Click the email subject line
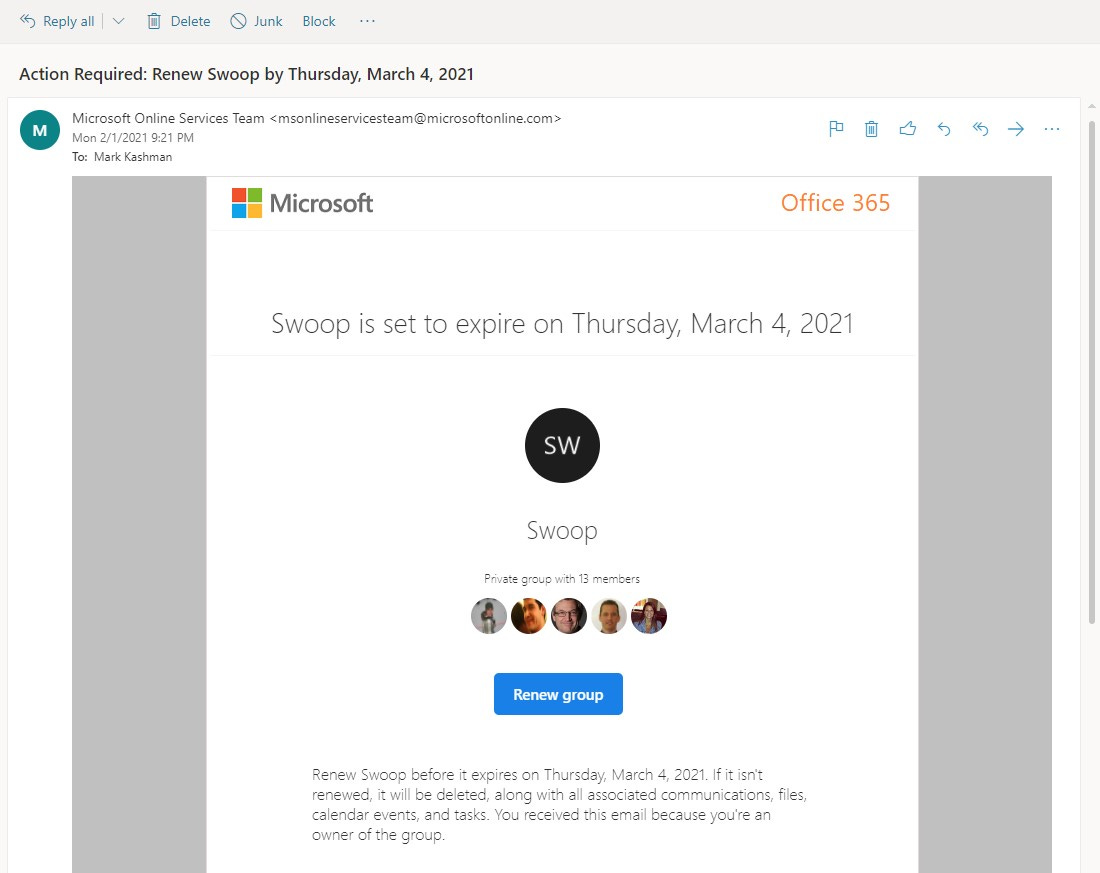 246,74
